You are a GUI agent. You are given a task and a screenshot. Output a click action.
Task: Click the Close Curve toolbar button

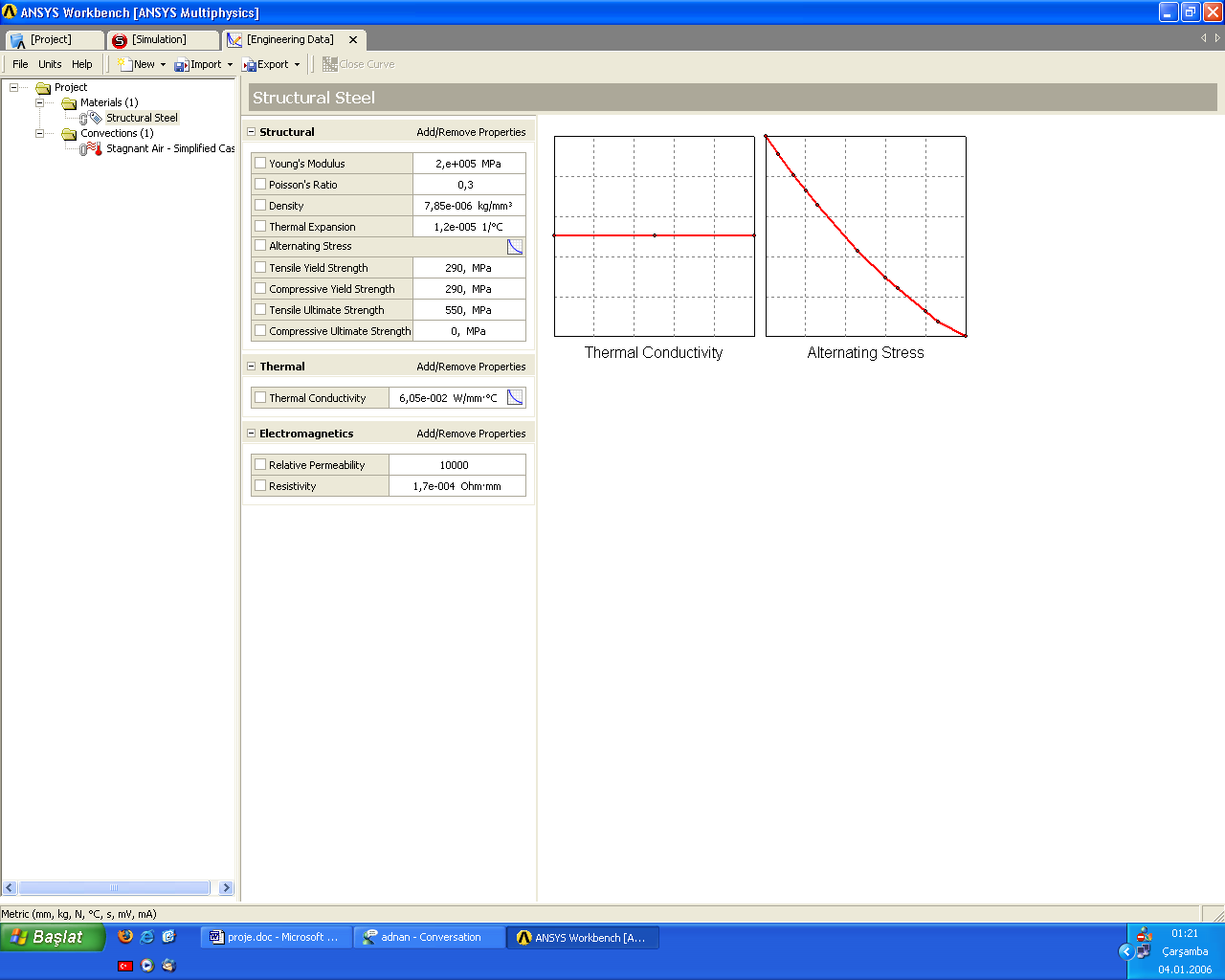tap(359, 64)
